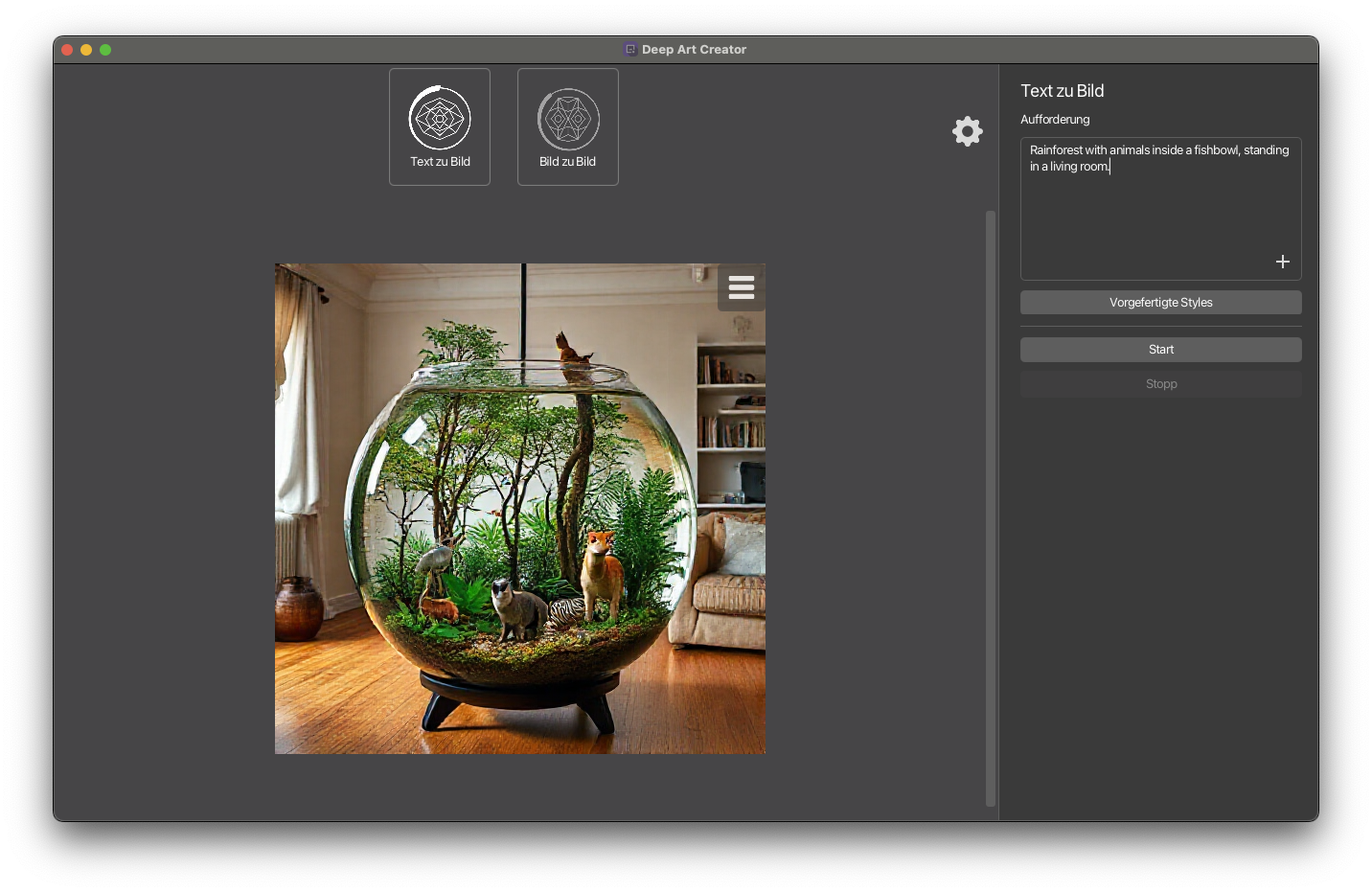Click the plus icon in prompt box
This screenshot has width=1372, height=892.
click(1282, 262)
